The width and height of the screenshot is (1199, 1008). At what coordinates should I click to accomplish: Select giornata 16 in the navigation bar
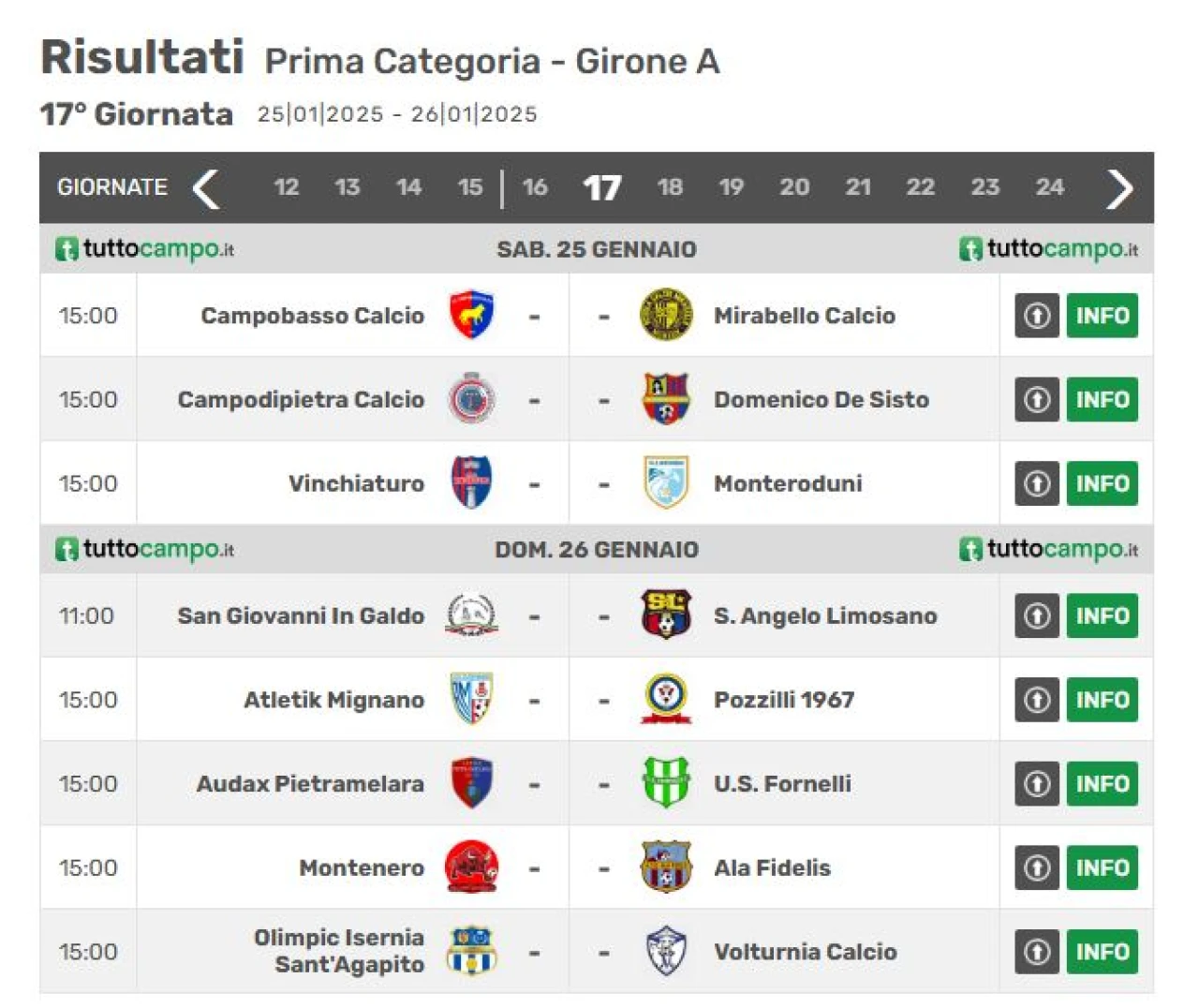(x=535, y=187)
